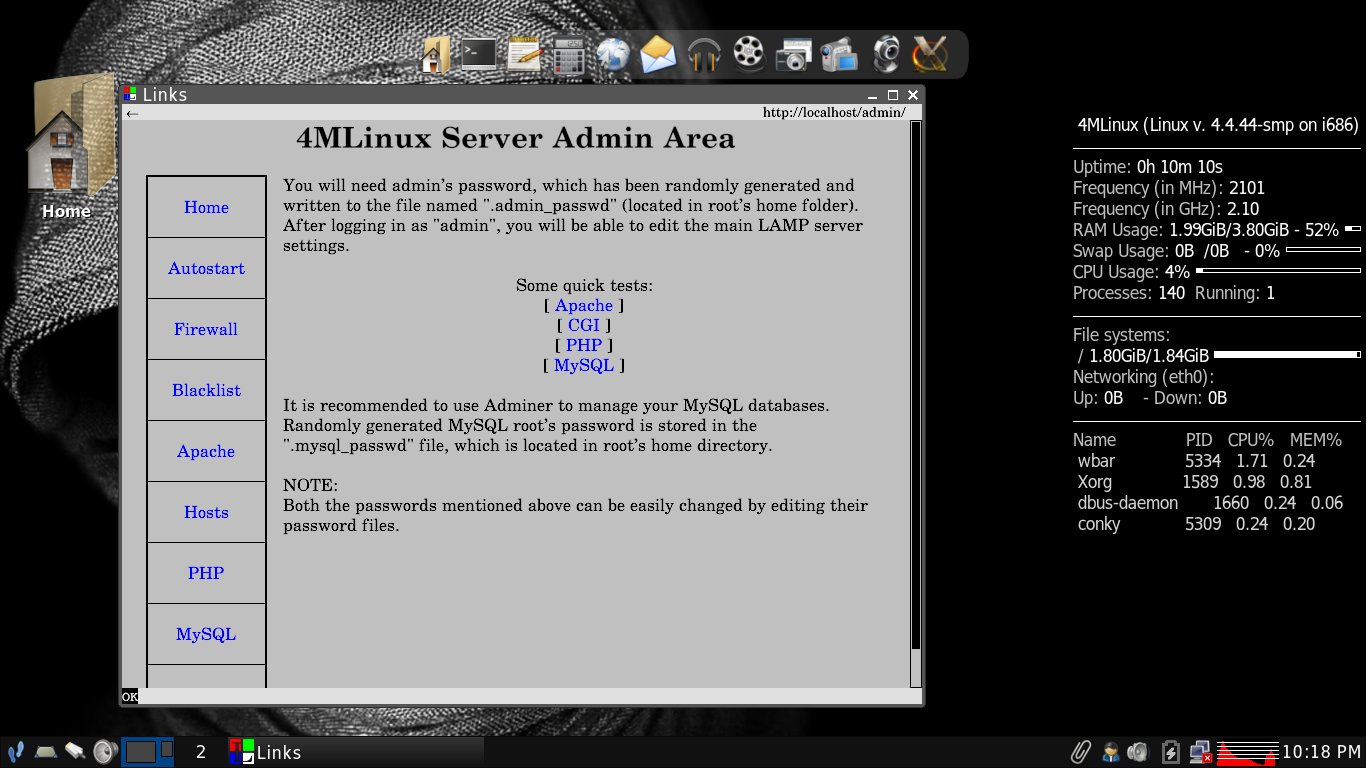The height and width of the screenshot is (768, 1366).
Task: Go back using the Links arrow button
Action: tap(131, 113)
